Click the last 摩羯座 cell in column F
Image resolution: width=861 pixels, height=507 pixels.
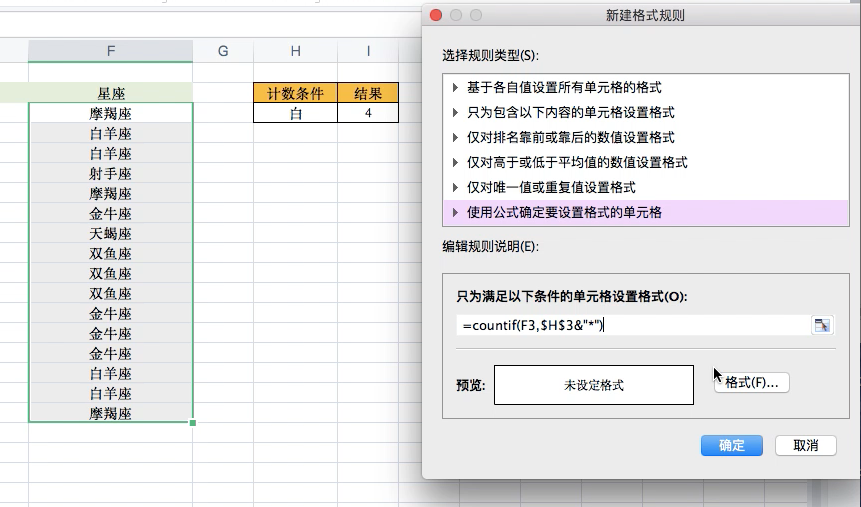point(110,413)
